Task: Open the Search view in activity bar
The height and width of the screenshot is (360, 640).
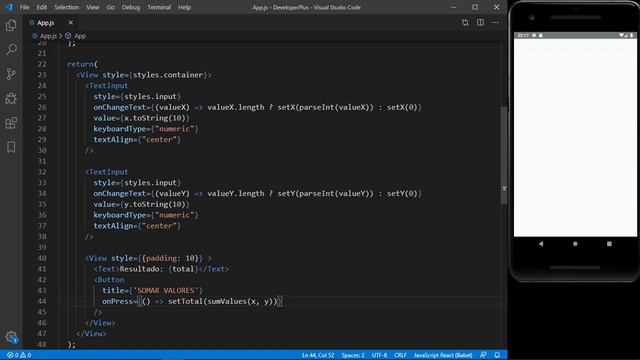Action: click(11, 49)
